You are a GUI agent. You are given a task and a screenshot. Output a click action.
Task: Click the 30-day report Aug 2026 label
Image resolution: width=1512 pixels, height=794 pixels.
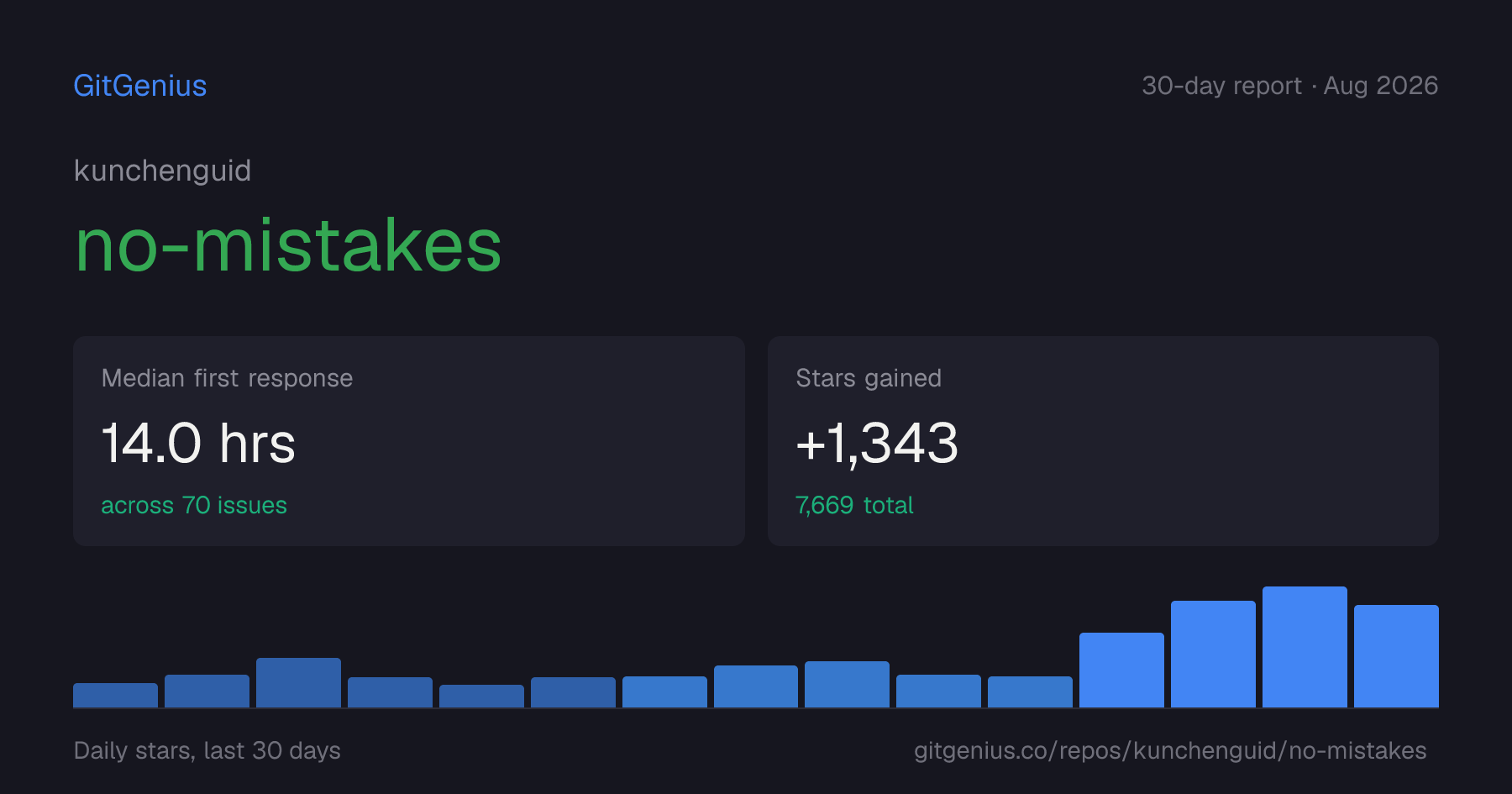point(1289,86)
